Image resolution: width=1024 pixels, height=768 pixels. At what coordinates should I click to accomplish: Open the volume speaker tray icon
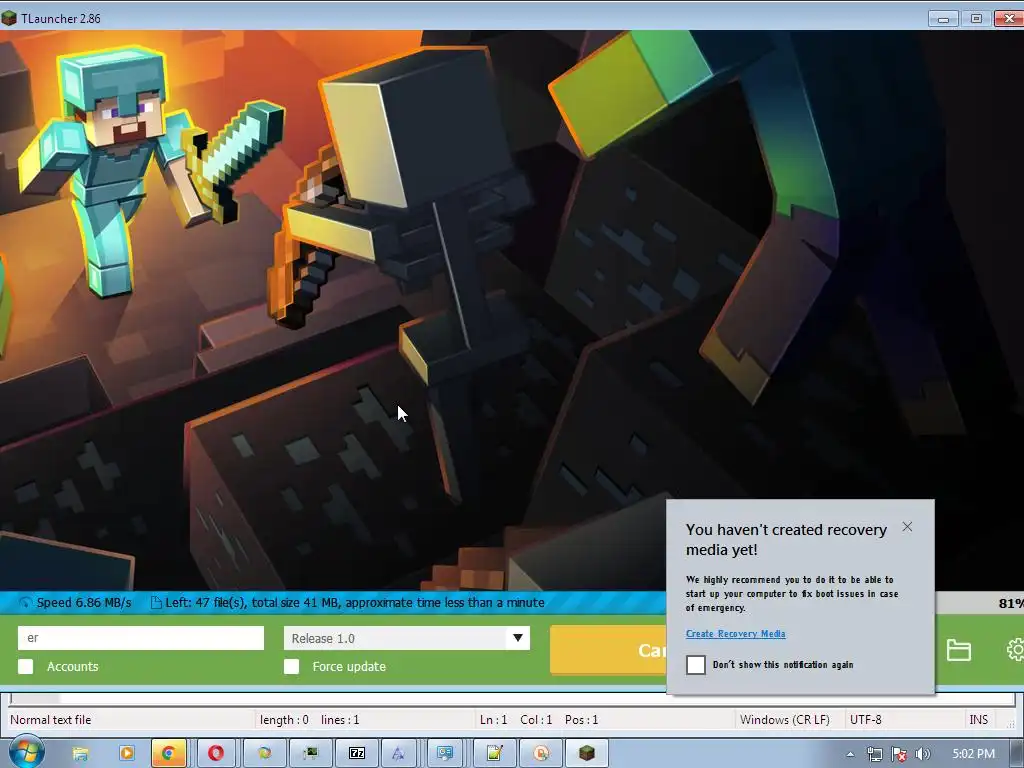923,754
